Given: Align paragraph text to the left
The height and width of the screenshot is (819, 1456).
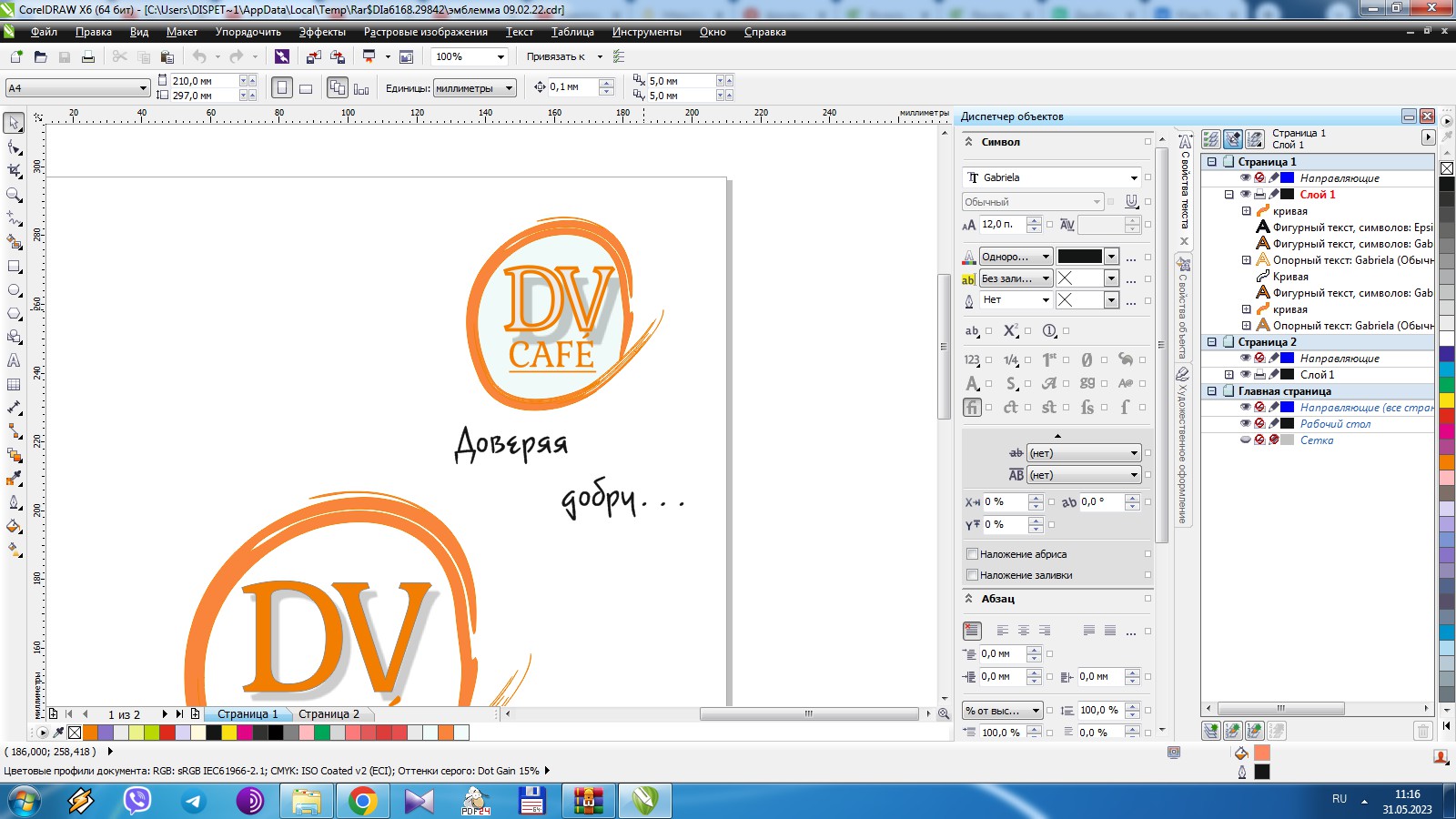Looking at the screenshot, I should [x=1002, y=631].
